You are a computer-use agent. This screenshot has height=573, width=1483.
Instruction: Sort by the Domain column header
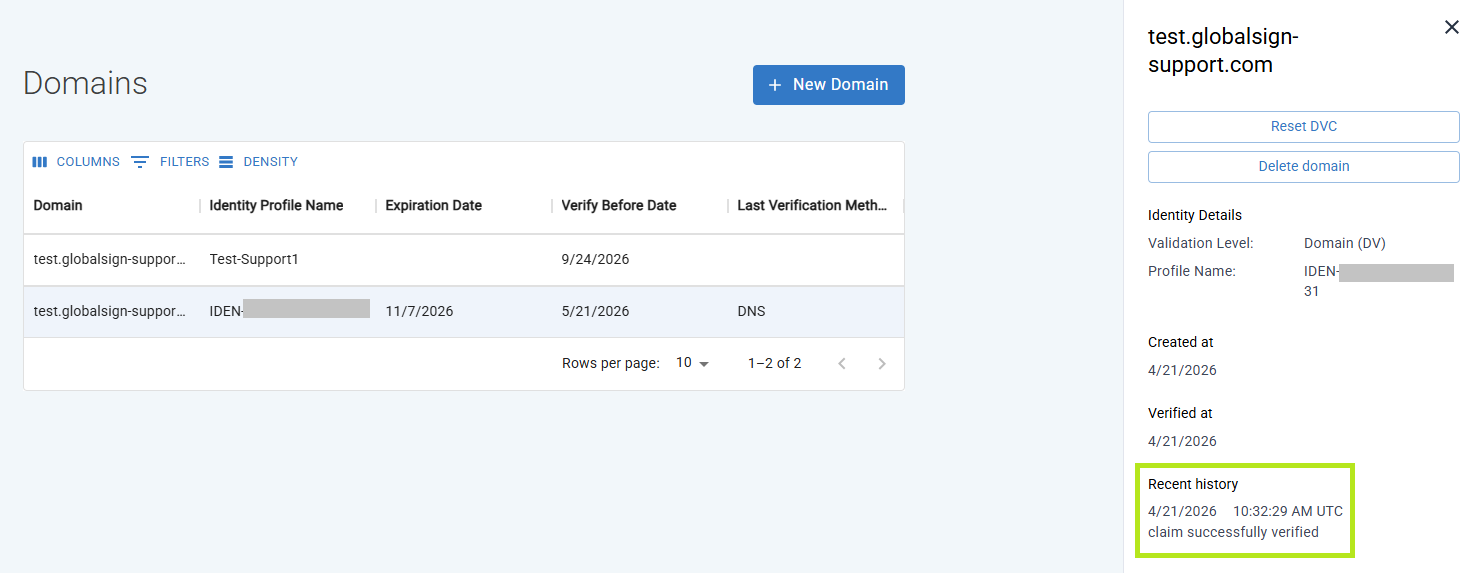pos(58,205)
